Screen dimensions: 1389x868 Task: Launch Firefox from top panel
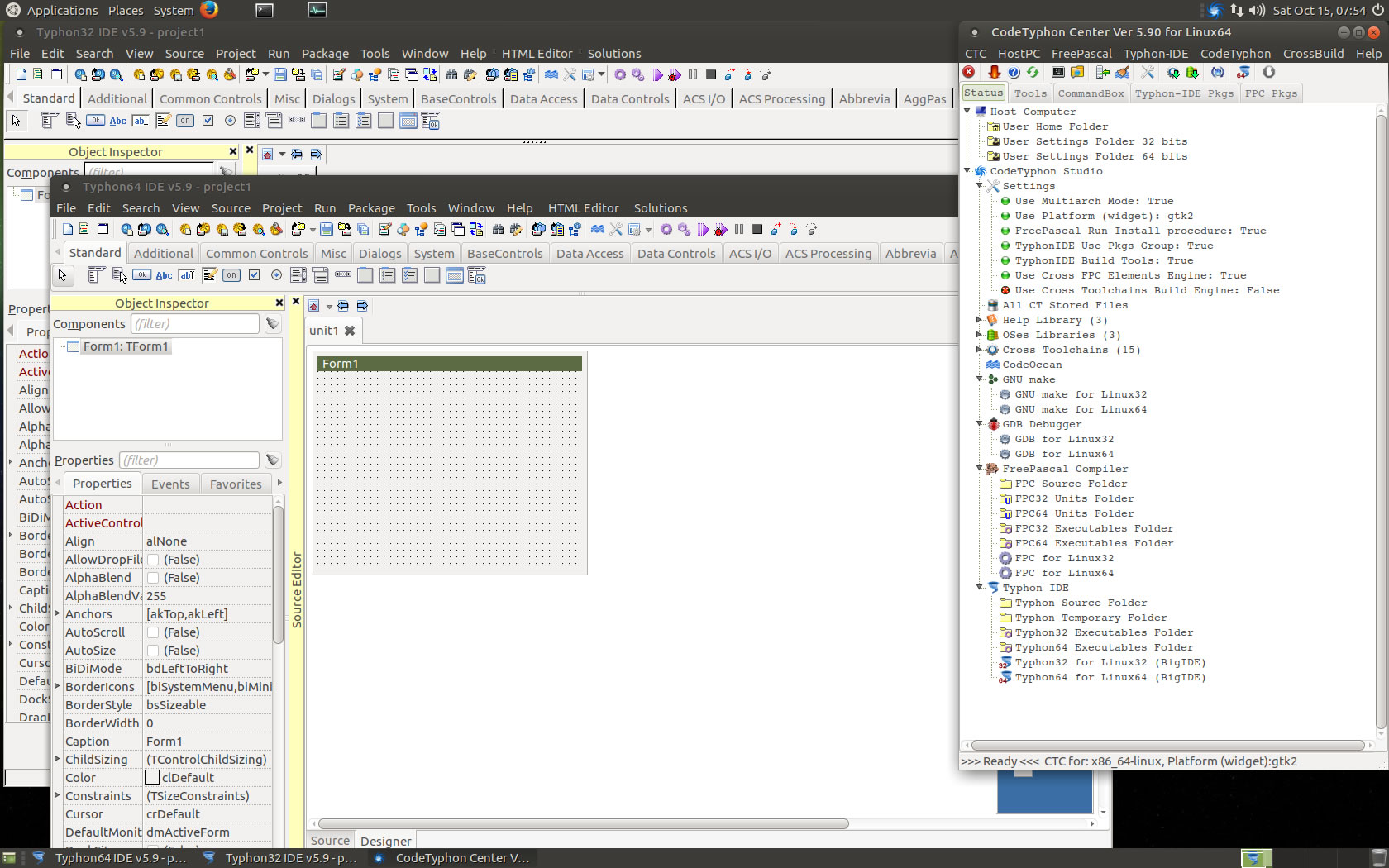210,10
